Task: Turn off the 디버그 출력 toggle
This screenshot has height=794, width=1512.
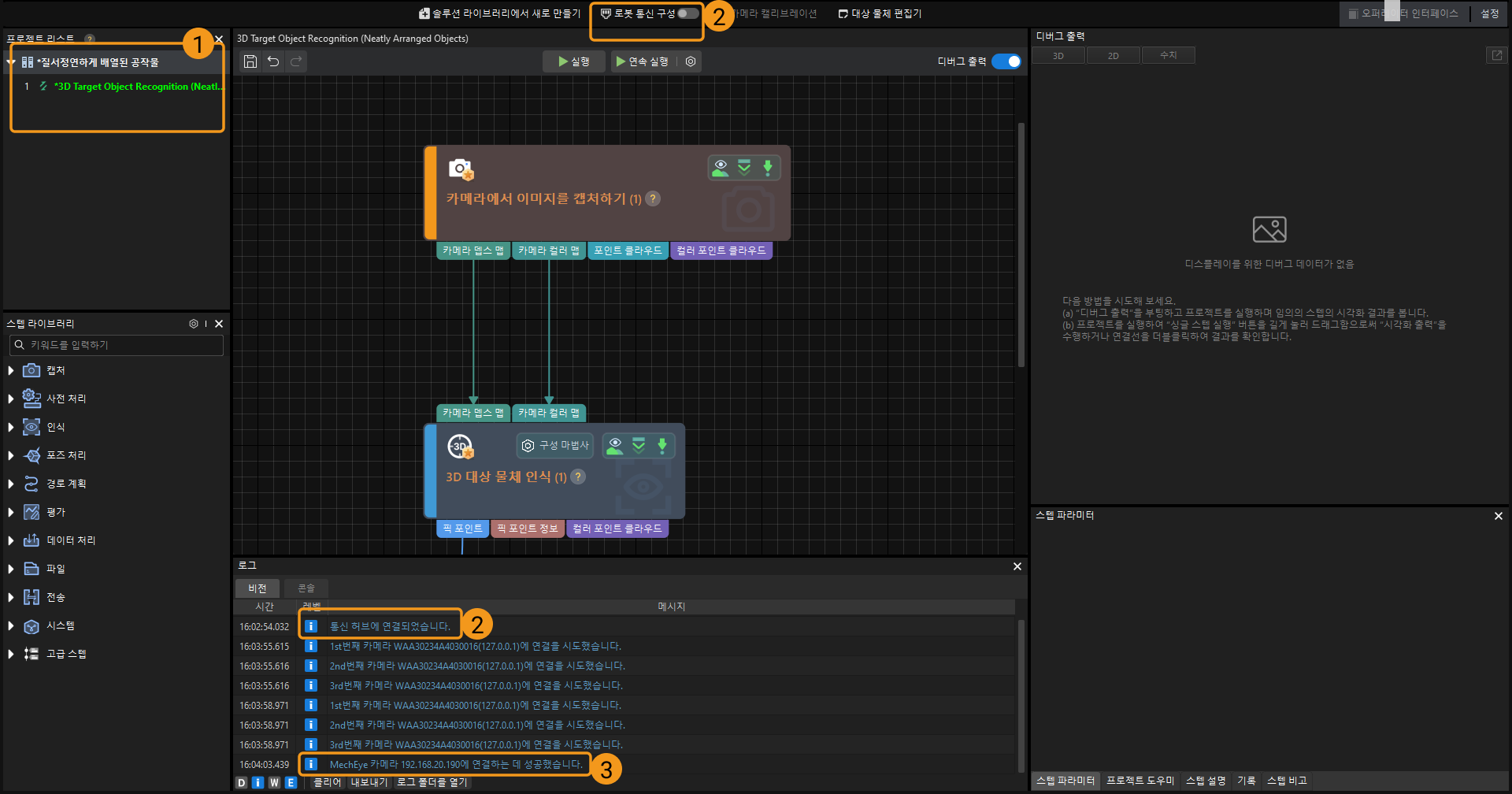Action: [x=1006, y=61]
